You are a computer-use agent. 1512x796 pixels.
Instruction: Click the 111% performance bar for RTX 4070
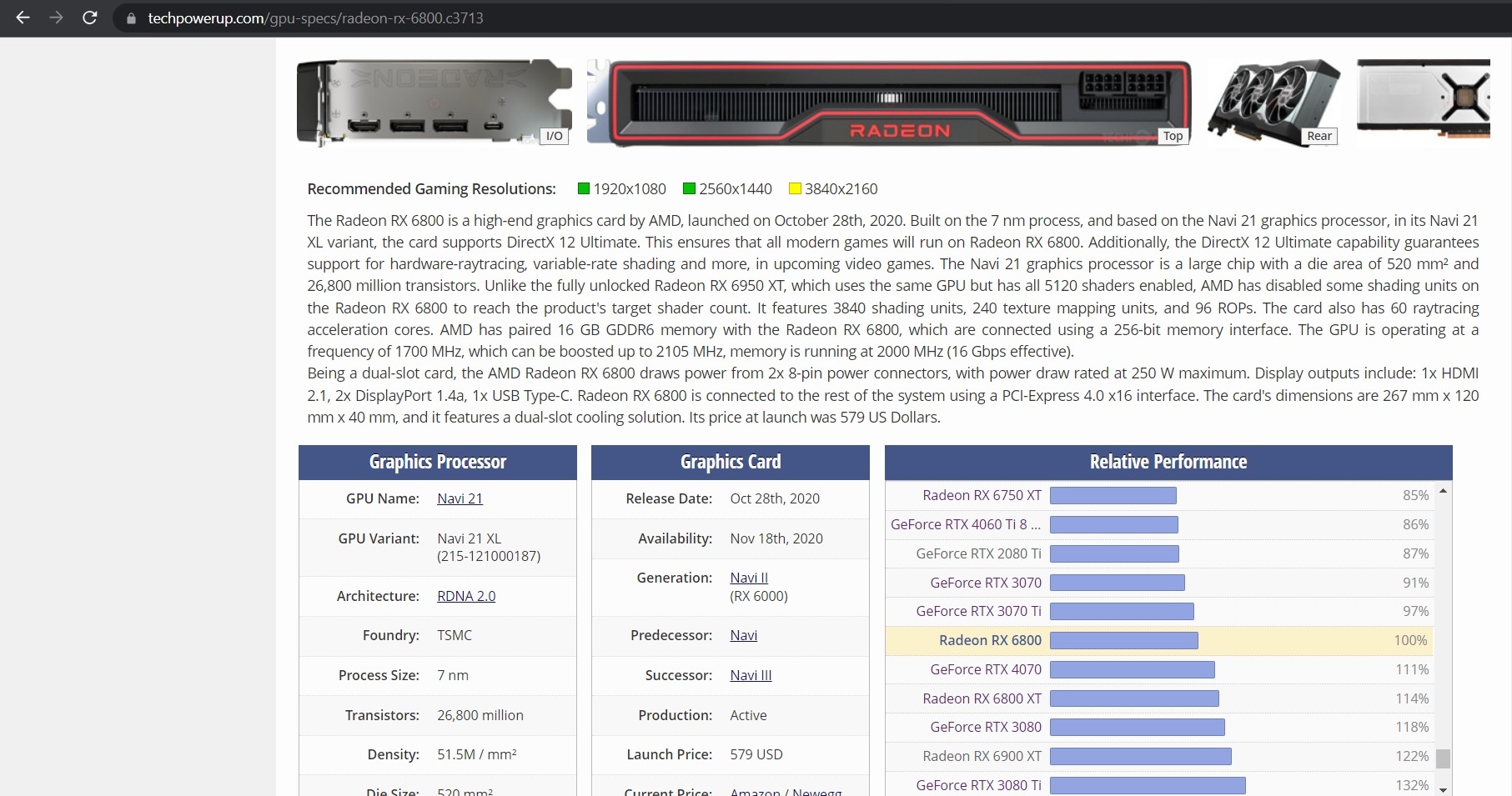(1133, 669)
